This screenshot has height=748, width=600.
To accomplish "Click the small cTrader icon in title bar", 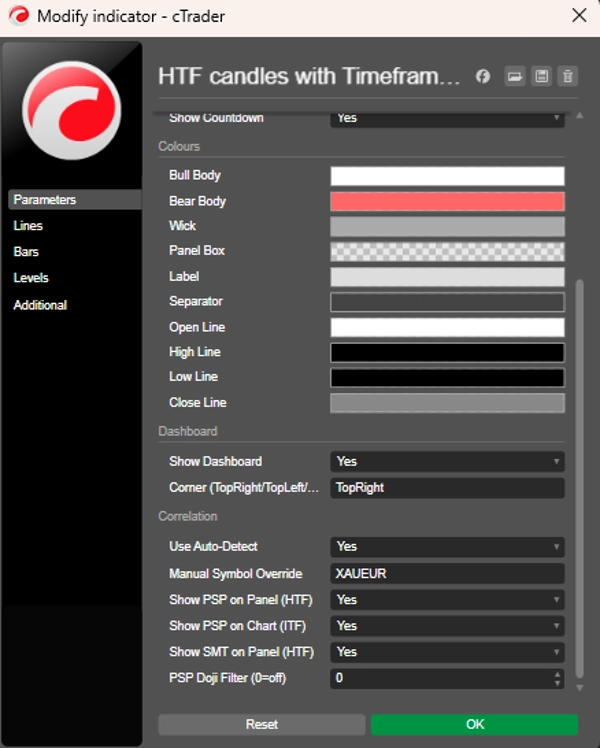I will [x=18, y=16].
